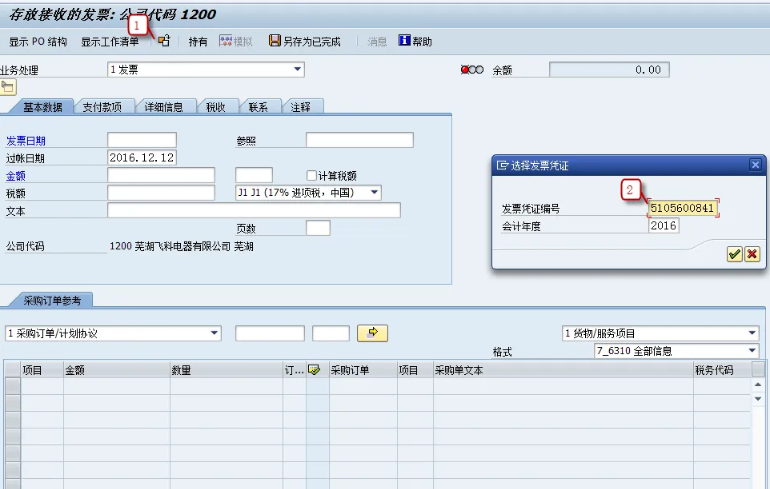This screenshot has height=489, width=770.
Task: Click the 采购单文本 column header
Action: tap(563, 370)
